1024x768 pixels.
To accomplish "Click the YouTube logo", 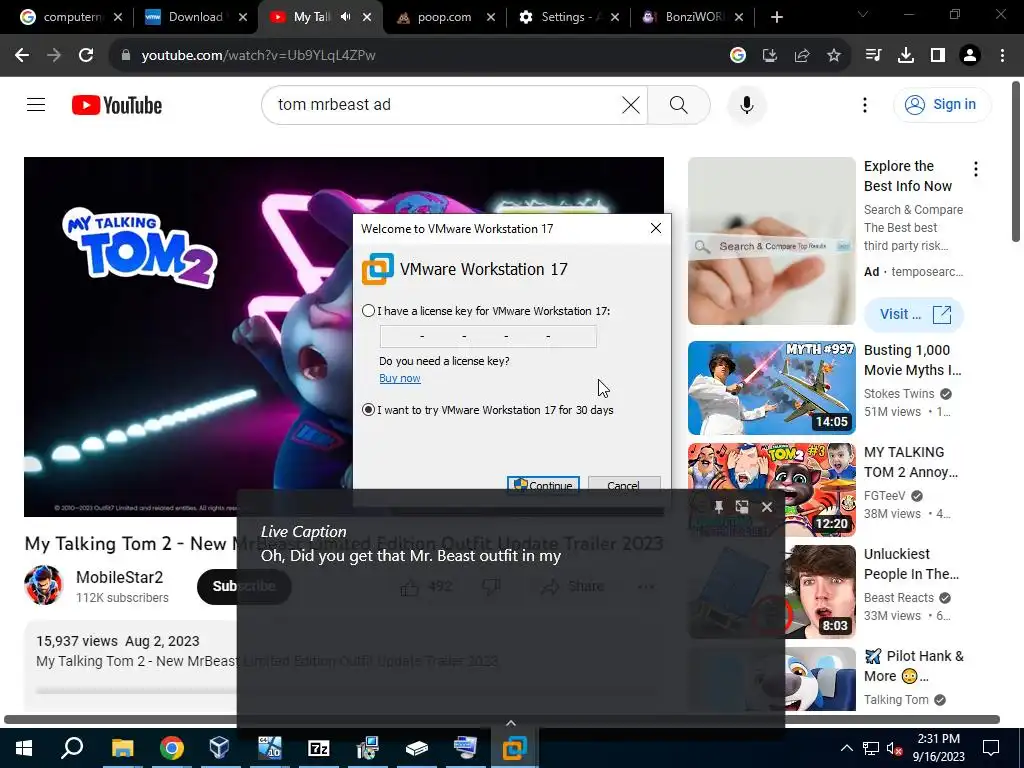I will pos(117,105).
